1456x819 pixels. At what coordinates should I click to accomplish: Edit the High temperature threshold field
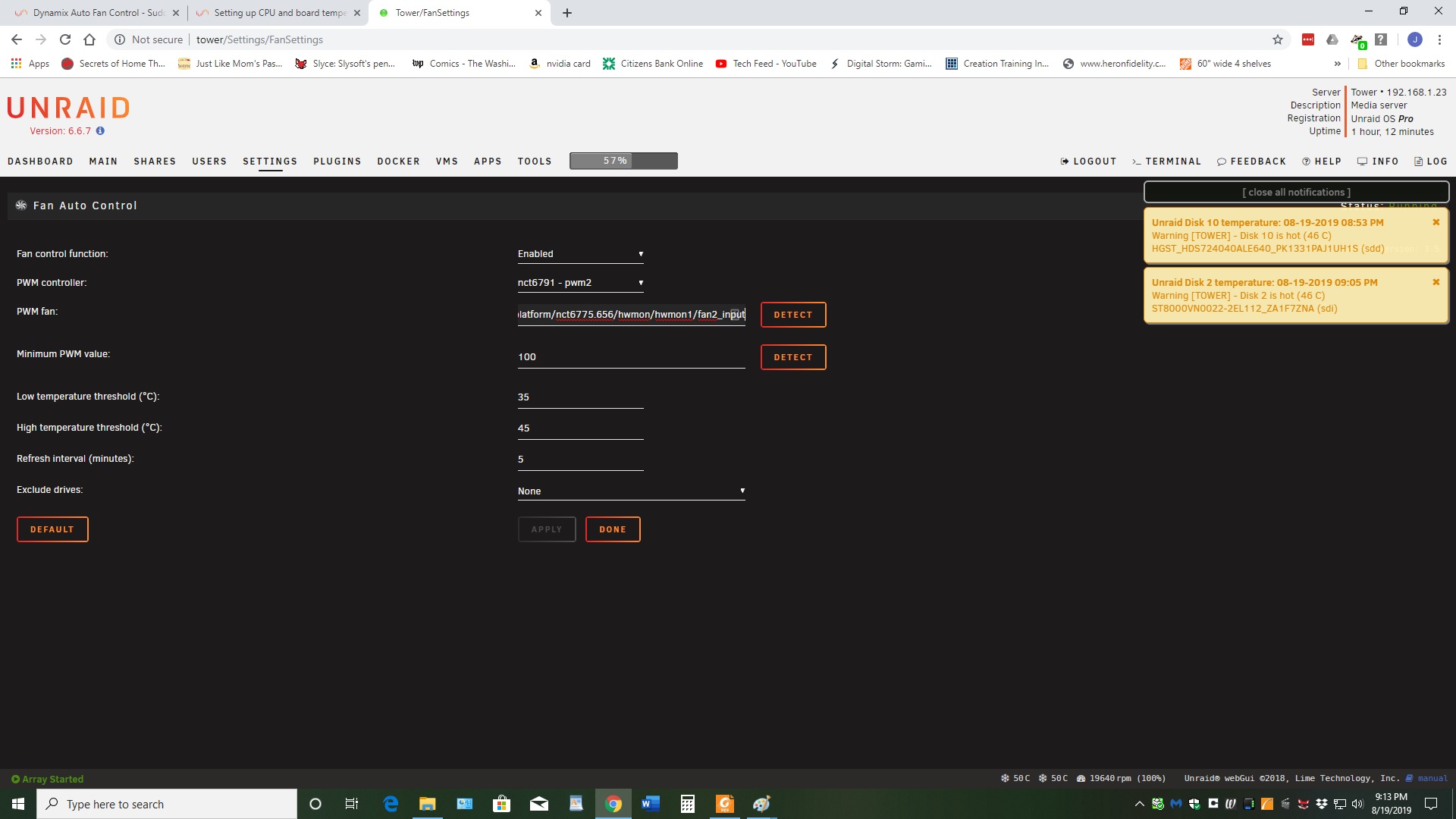coord(580,428)
